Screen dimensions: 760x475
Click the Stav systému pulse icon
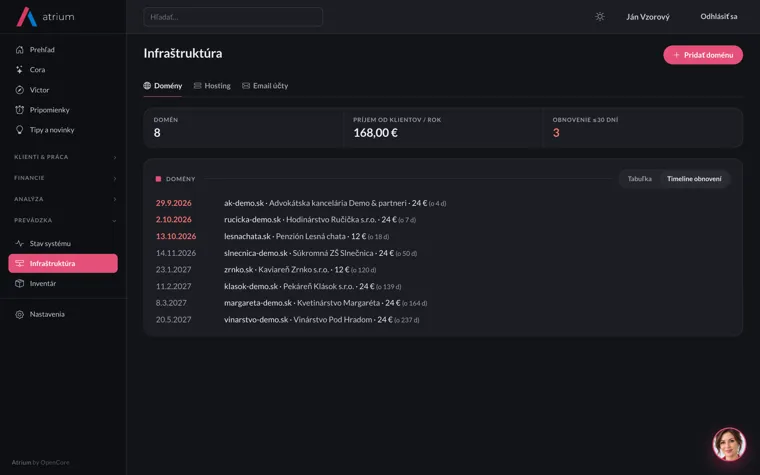coord(19,243)
